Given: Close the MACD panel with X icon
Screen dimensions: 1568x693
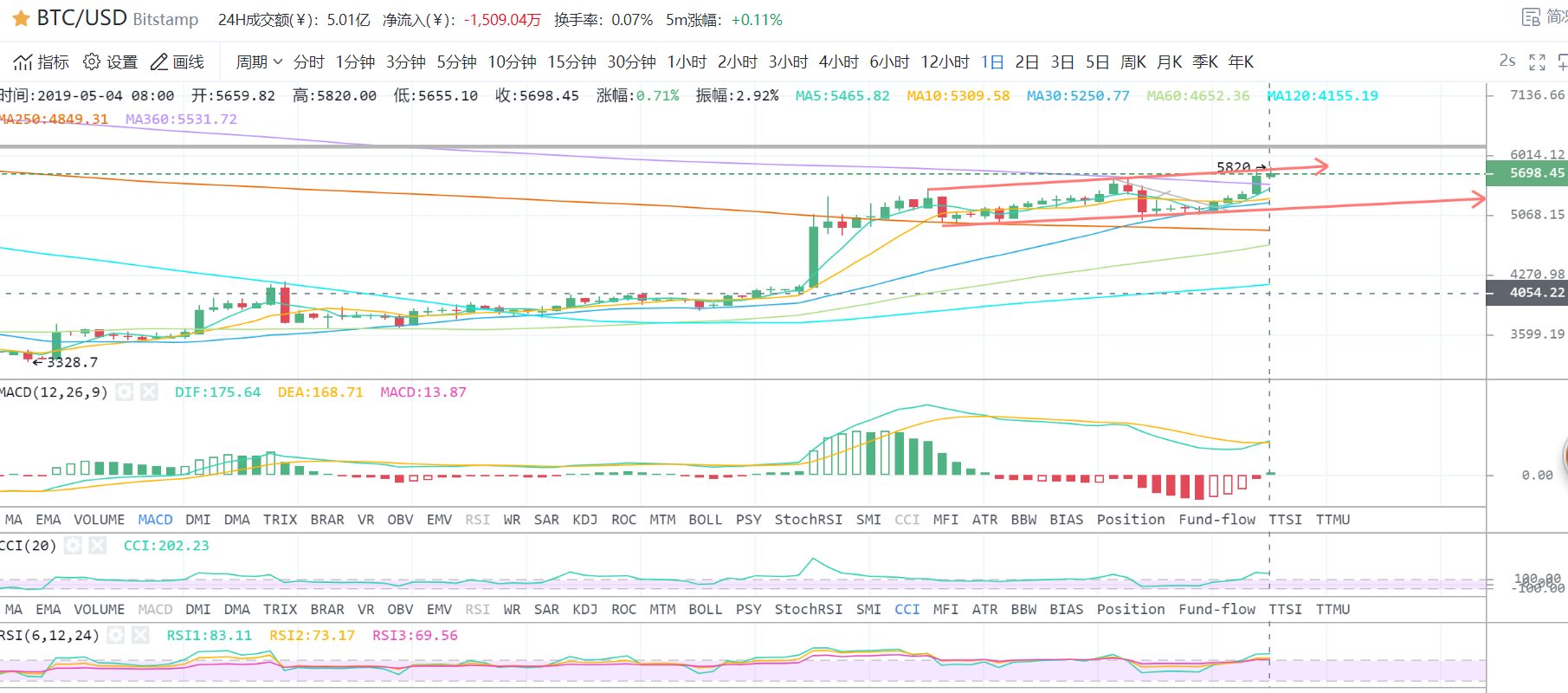Looking at the screenshot, I should pyautogui.click(x=149, y=392).
